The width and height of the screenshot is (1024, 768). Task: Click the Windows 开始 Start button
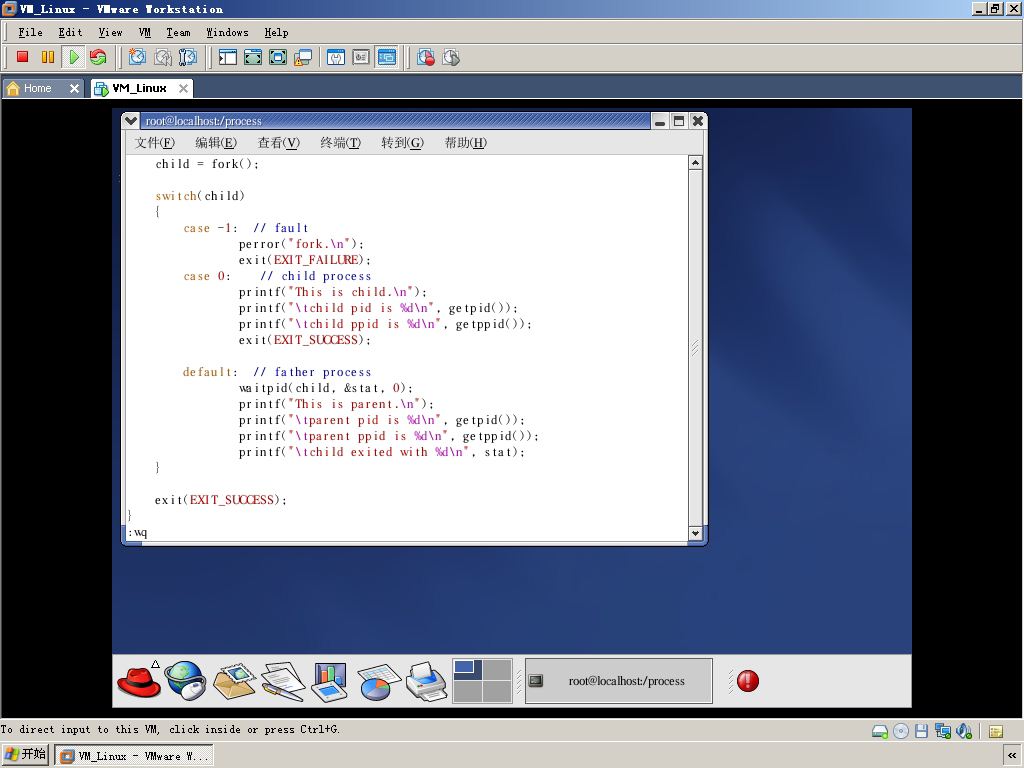25,755
